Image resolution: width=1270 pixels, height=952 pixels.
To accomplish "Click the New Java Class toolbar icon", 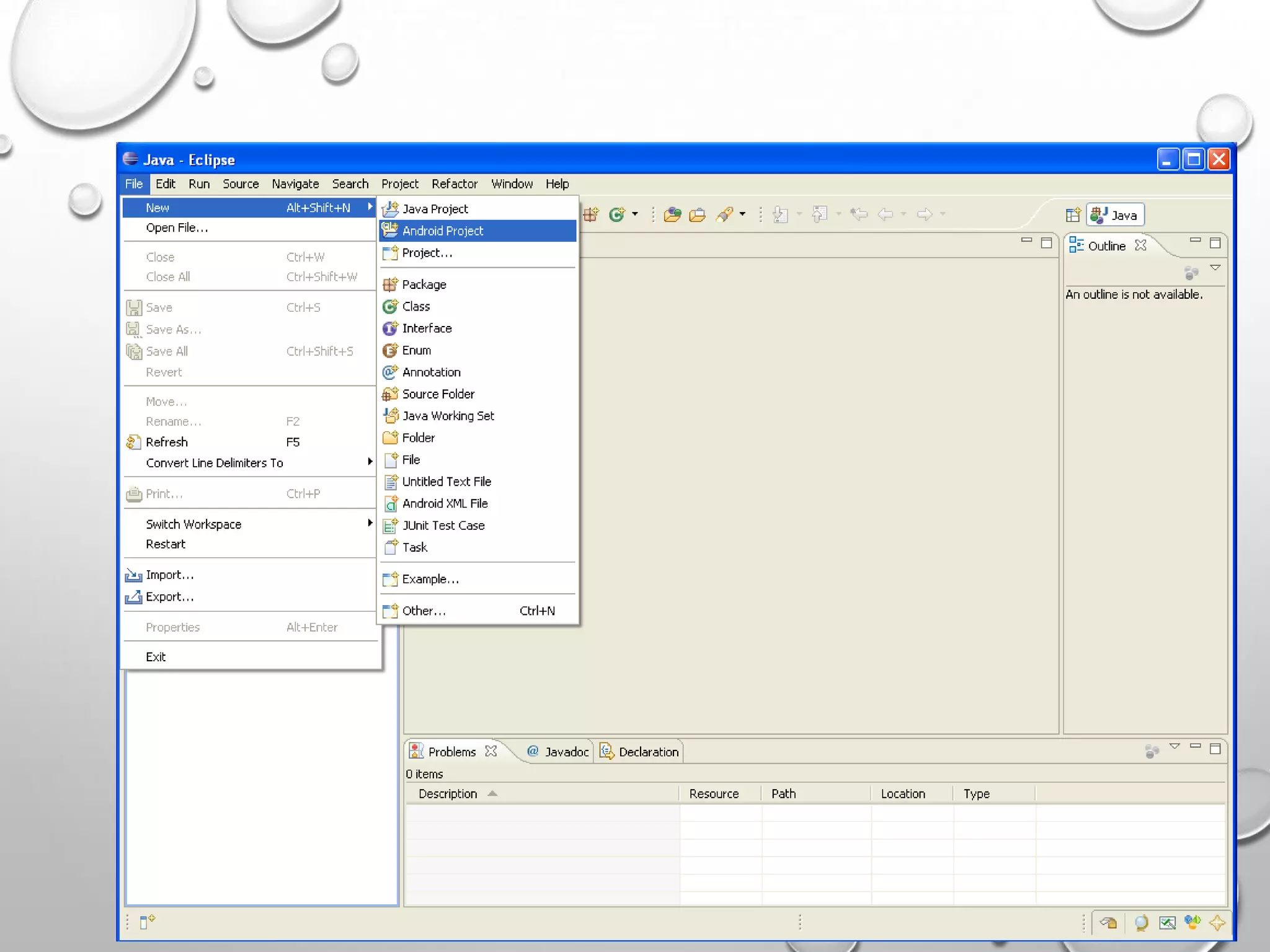I will click(616, 214).
